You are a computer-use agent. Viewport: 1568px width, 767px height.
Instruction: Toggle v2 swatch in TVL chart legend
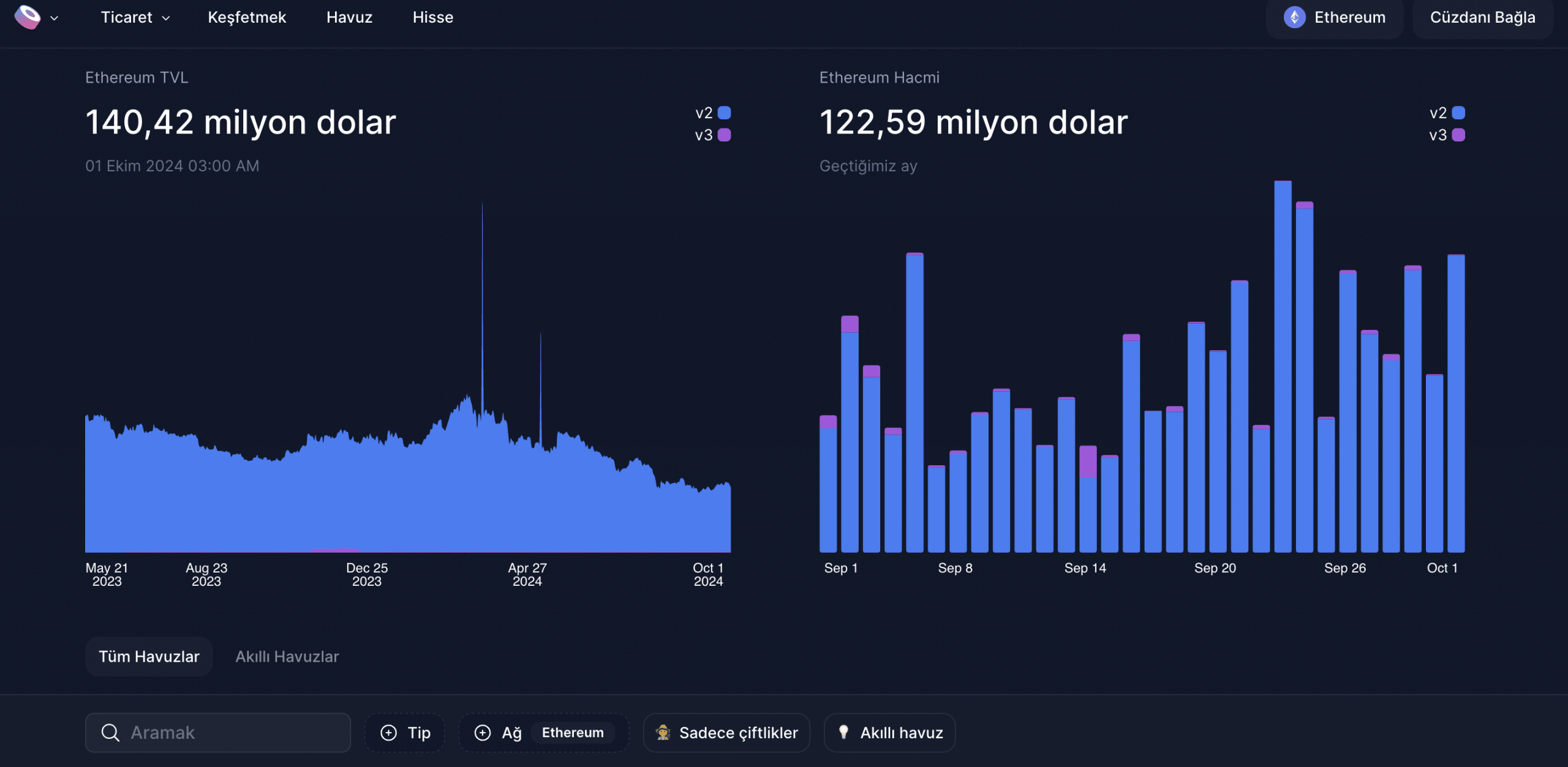tap(724, 113)
